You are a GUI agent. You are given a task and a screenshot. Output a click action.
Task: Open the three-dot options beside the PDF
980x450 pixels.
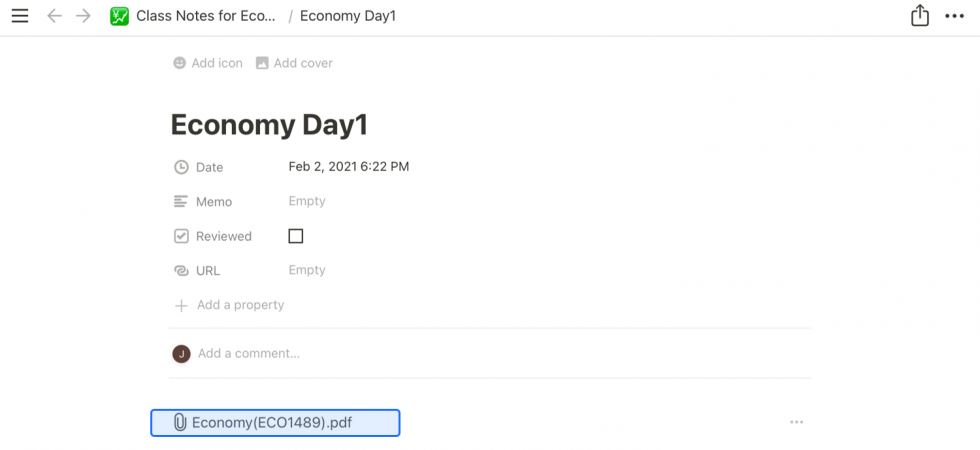(x=796, y=422)
